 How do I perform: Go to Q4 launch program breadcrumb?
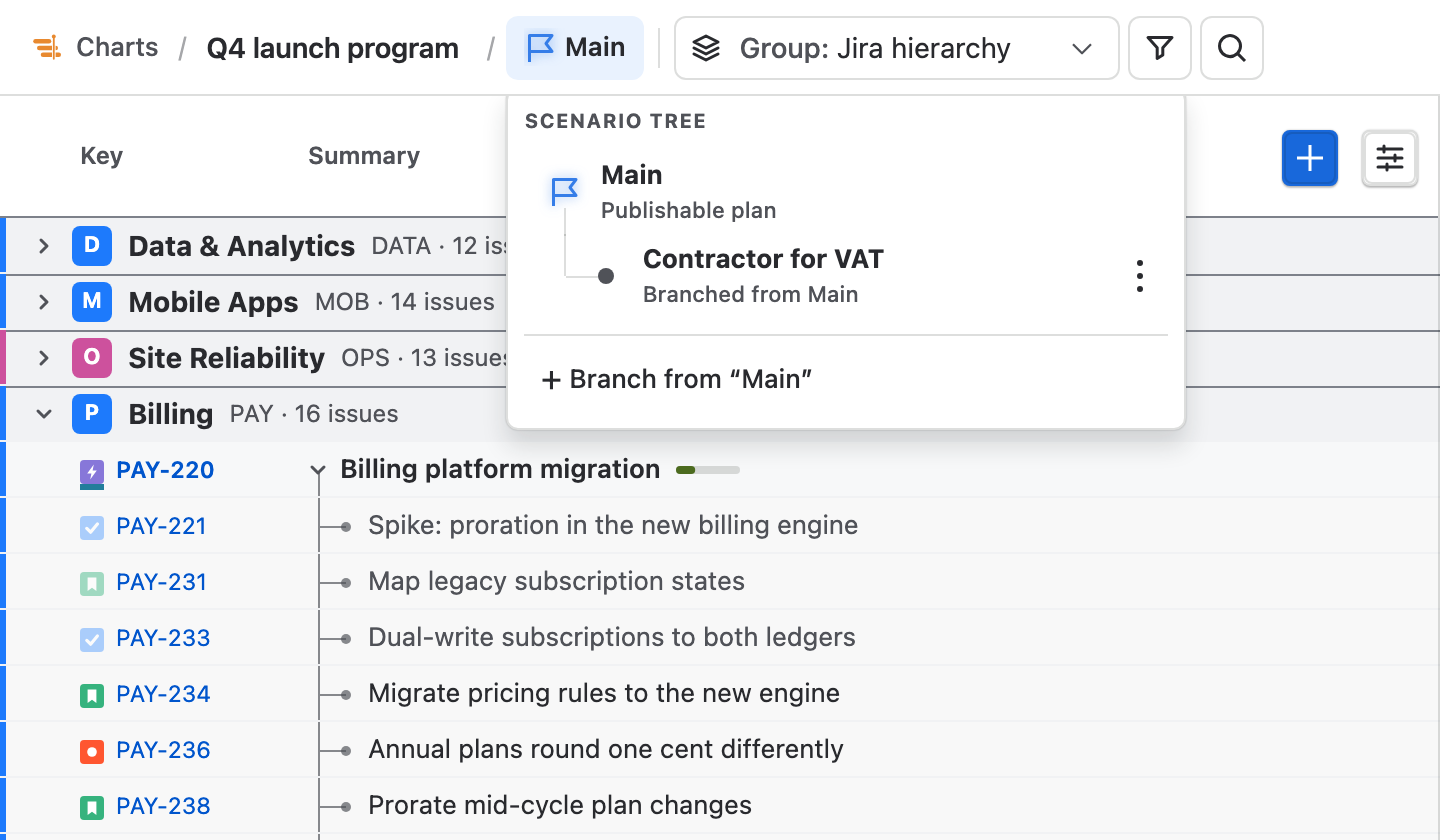tap(333, 48)
